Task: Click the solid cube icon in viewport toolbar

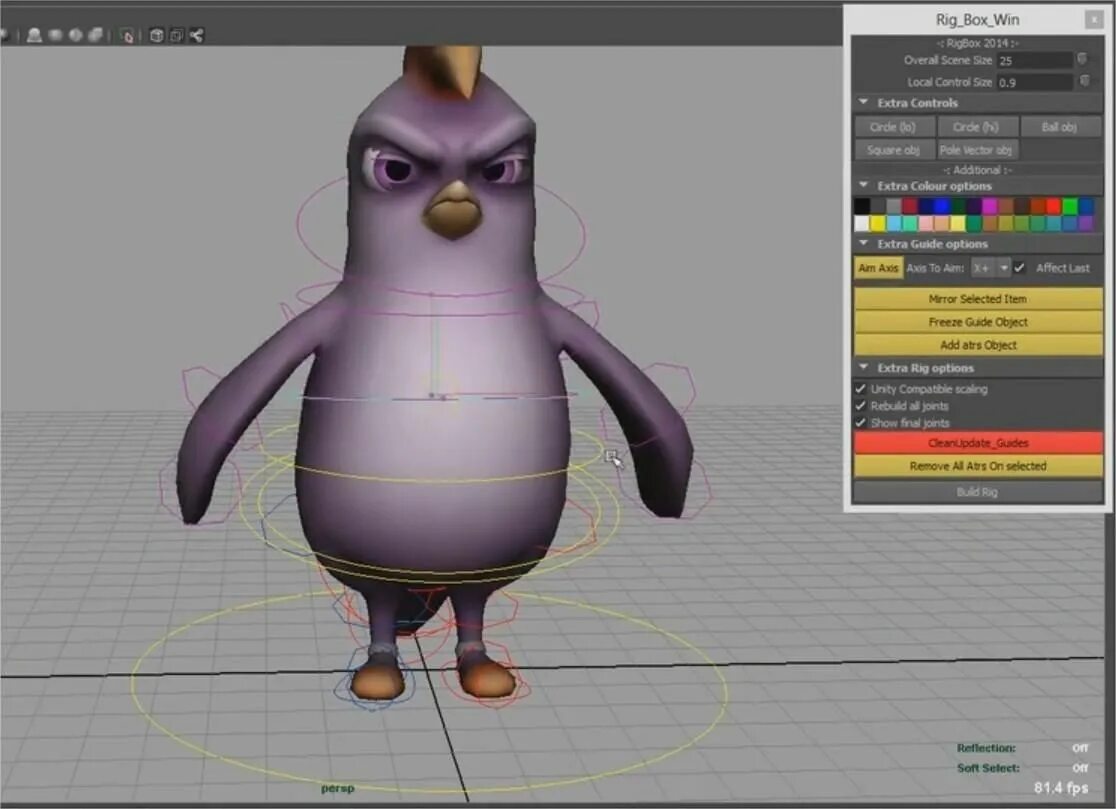Action: coord(157,36)
